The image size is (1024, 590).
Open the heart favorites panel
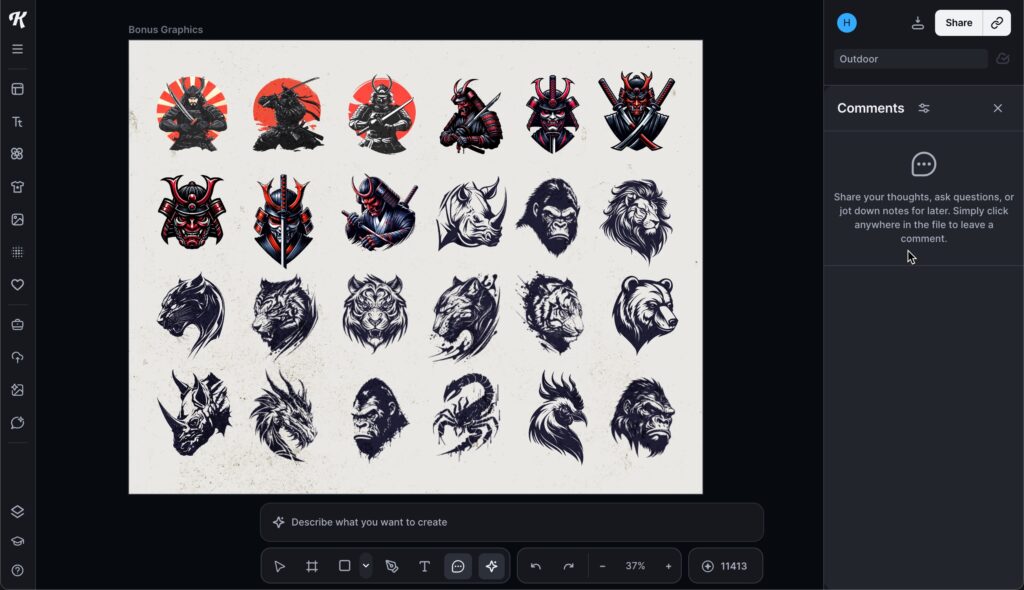(x=18, y=285)
